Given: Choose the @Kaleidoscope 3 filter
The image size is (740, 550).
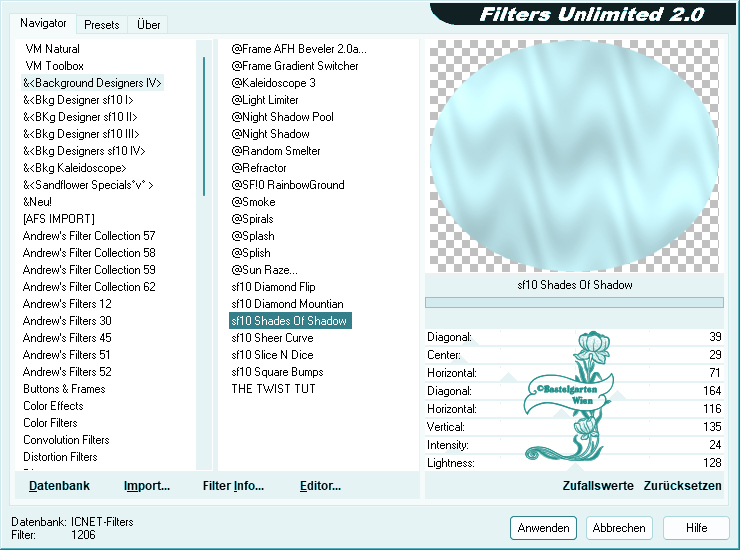Looking at the screenshot, I should [273, 83].
